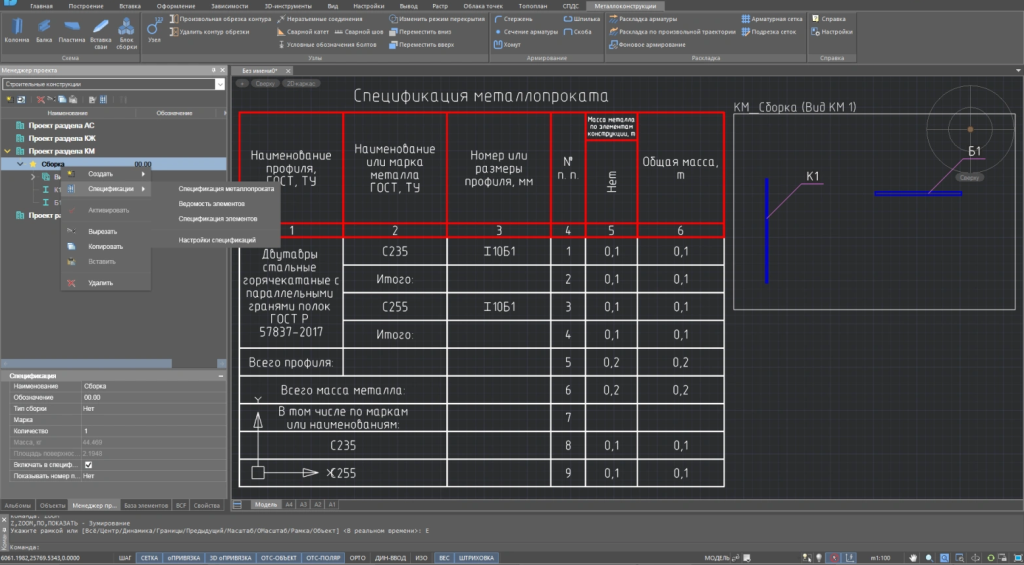Toggle ОРТО mode in status bar
The width and height of the screenshot is (1024, 565).
pyautogui.click(x=357, y=557)
